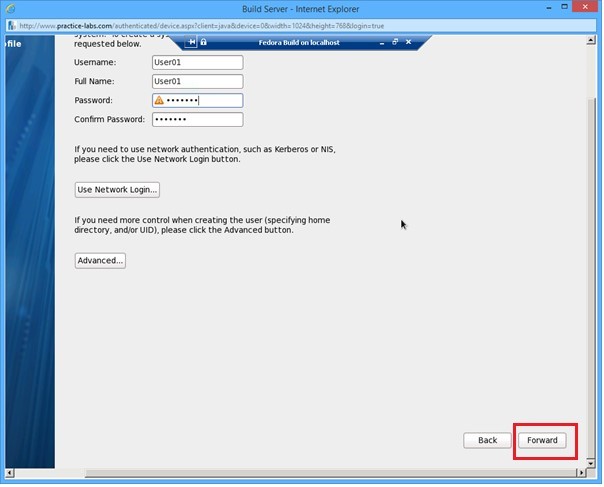Click inside the Username field
Image resolution: width=604 pixels, height=487 pixels.
click(198, 62)
